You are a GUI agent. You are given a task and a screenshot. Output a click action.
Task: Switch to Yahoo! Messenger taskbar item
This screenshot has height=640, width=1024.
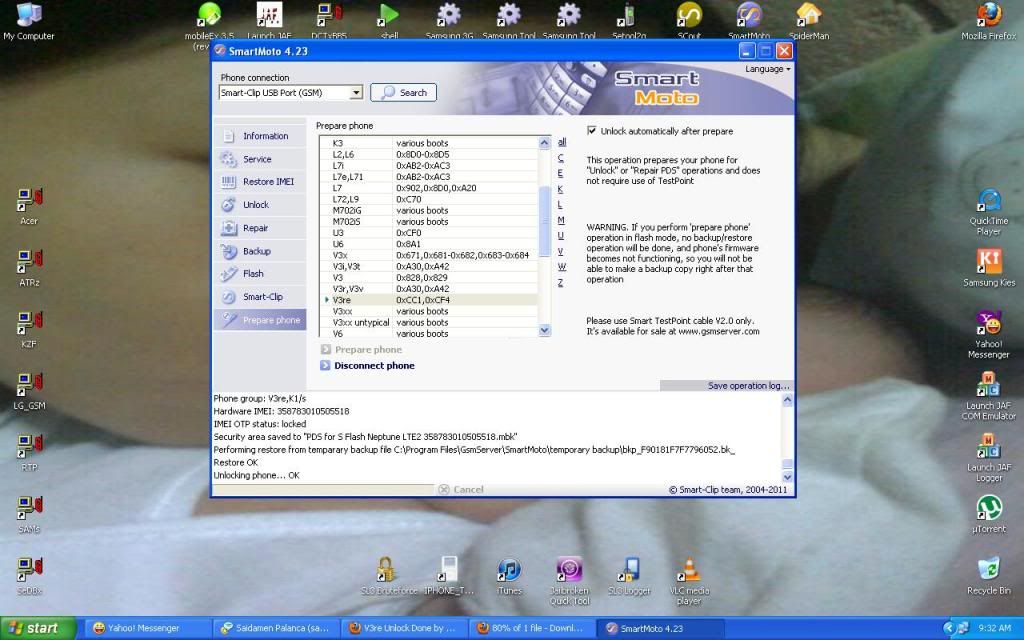point(147,628)
